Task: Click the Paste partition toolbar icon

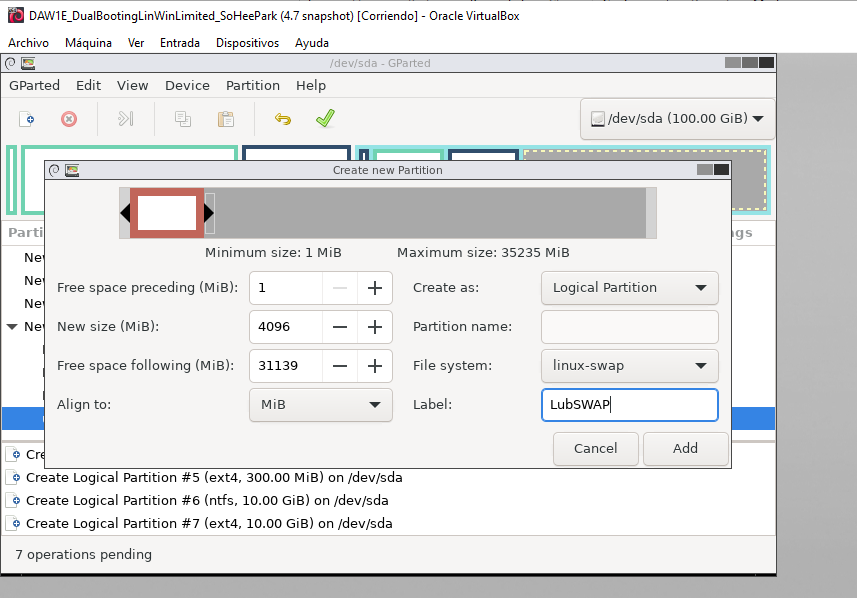Action: (226, 119)
